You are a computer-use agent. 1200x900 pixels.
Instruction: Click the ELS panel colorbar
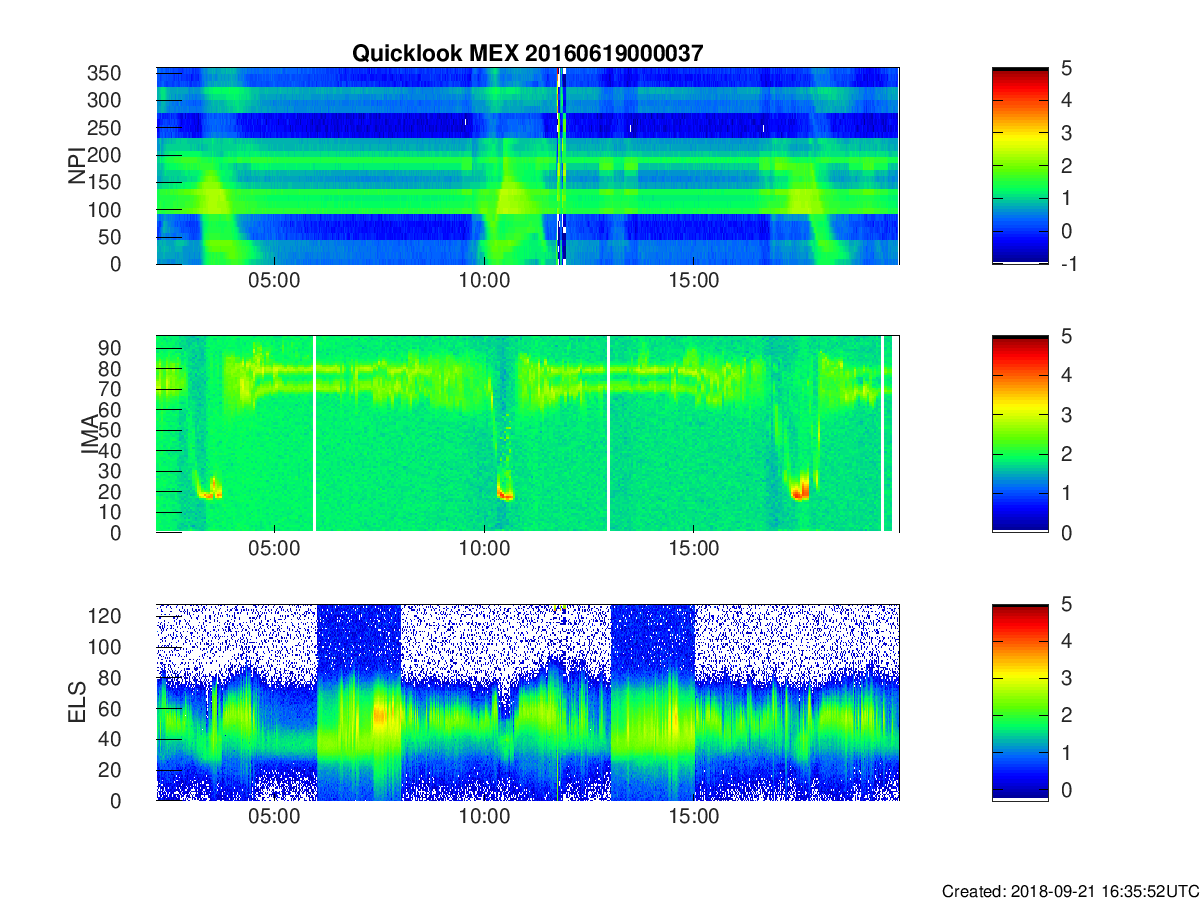(1020, 702)
